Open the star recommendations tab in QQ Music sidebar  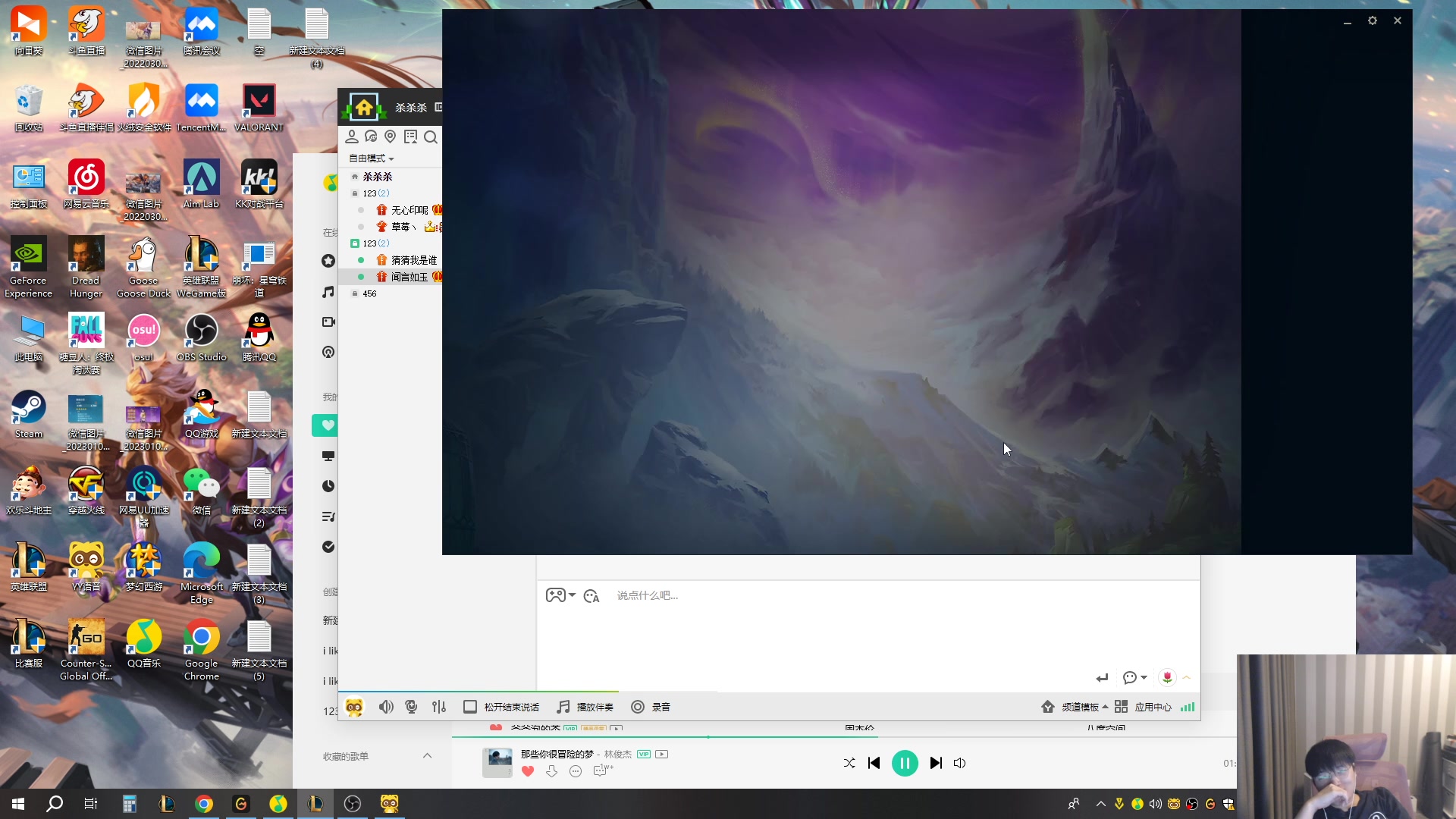click(328, 261)
